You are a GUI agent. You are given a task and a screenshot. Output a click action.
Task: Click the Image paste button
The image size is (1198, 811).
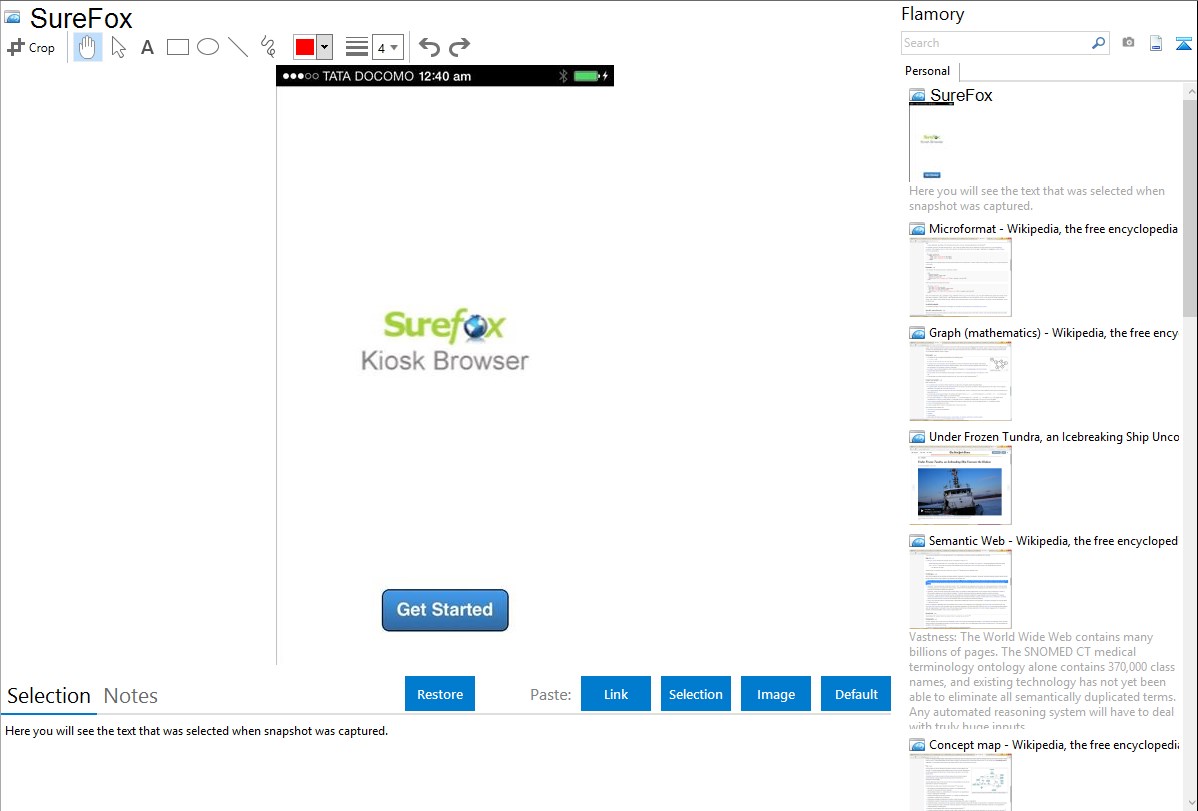coord(775,693)
